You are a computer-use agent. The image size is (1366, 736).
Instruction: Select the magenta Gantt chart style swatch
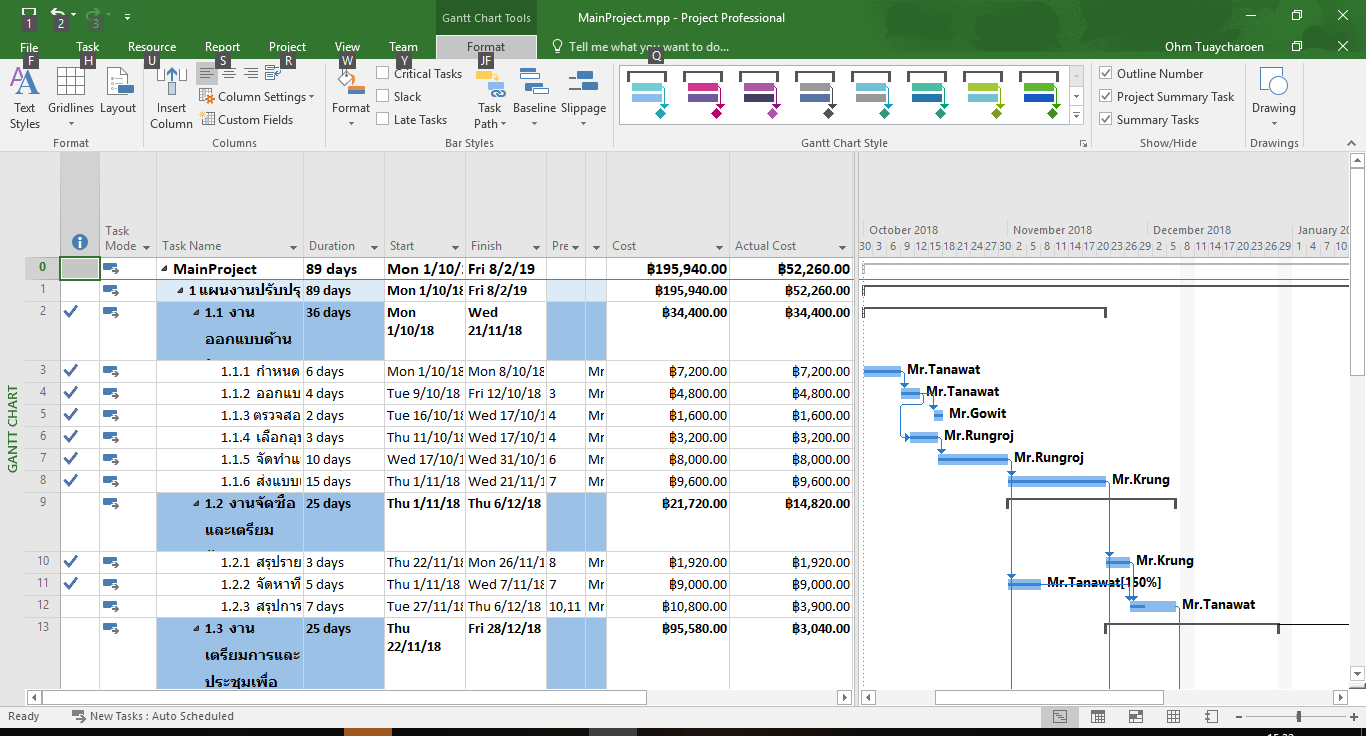[703, 95]
